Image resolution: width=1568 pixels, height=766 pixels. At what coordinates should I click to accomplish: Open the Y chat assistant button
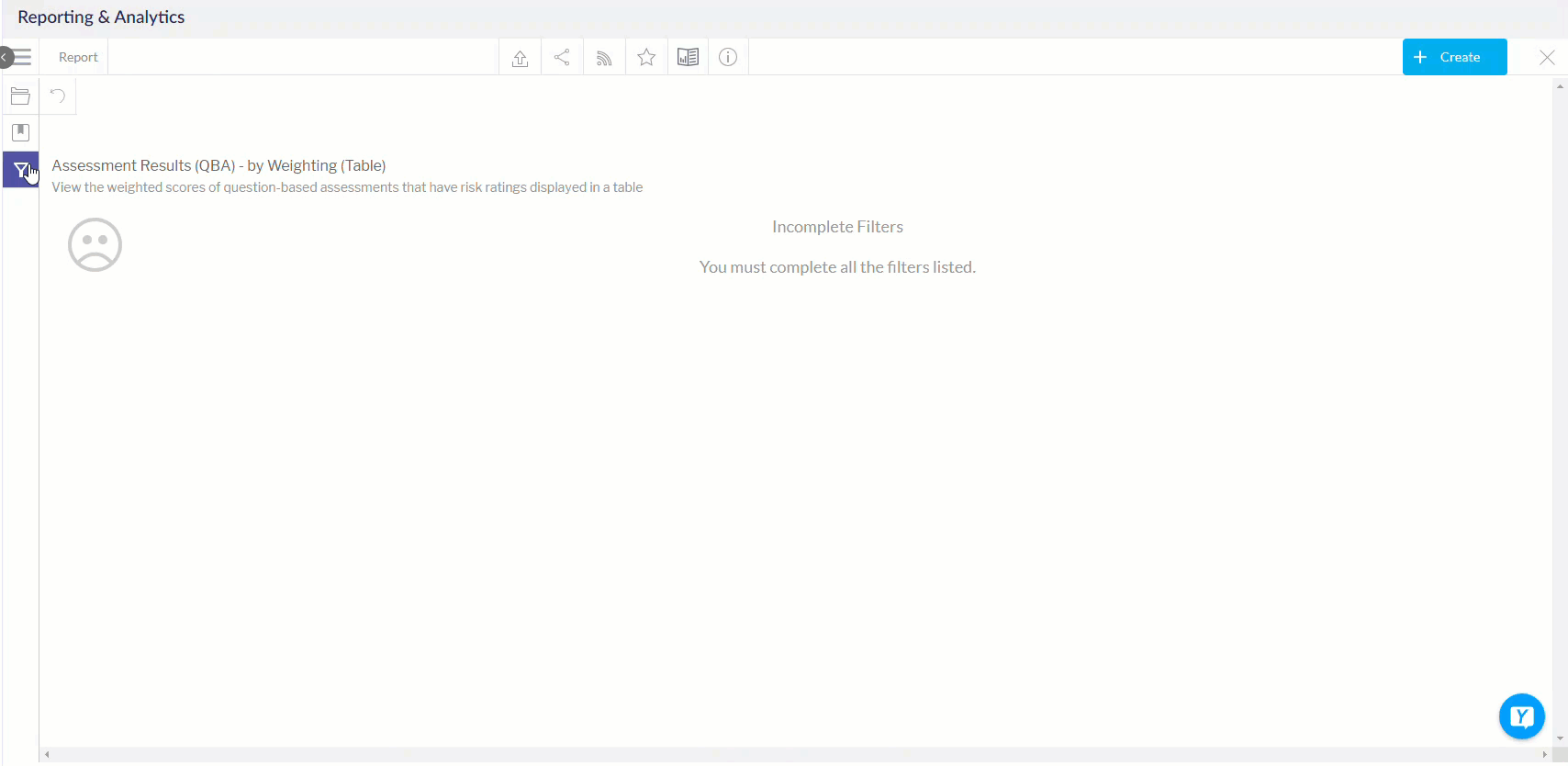pos(1521,716)
